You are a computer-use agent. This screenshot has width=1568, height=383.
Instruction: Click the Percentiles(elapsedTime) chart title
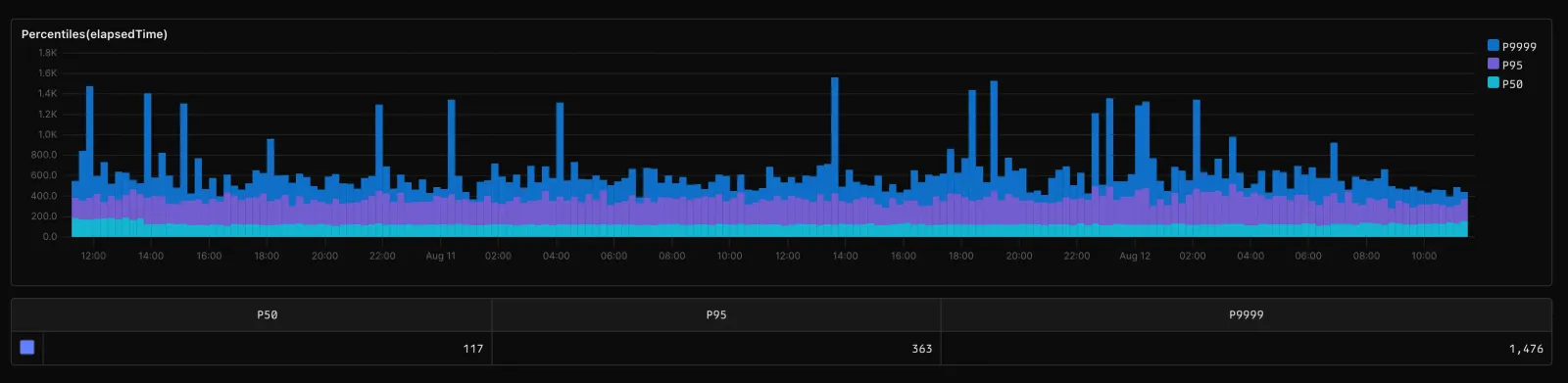pyautogui.click(x=94, y=34)
